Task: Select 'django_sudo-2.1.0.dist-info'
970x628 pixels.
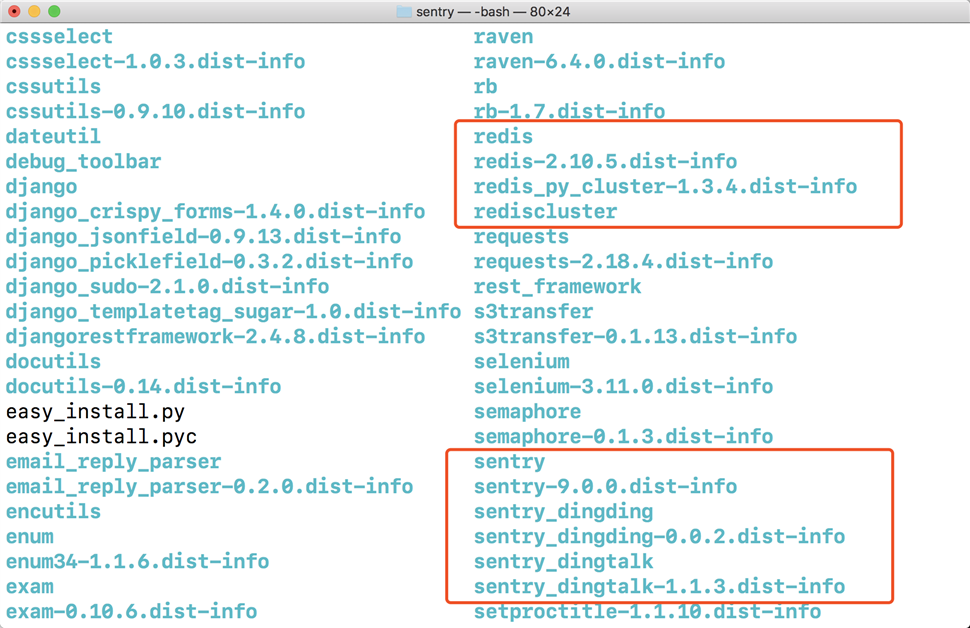Action: pyautogui.click(x=168, y=286)
